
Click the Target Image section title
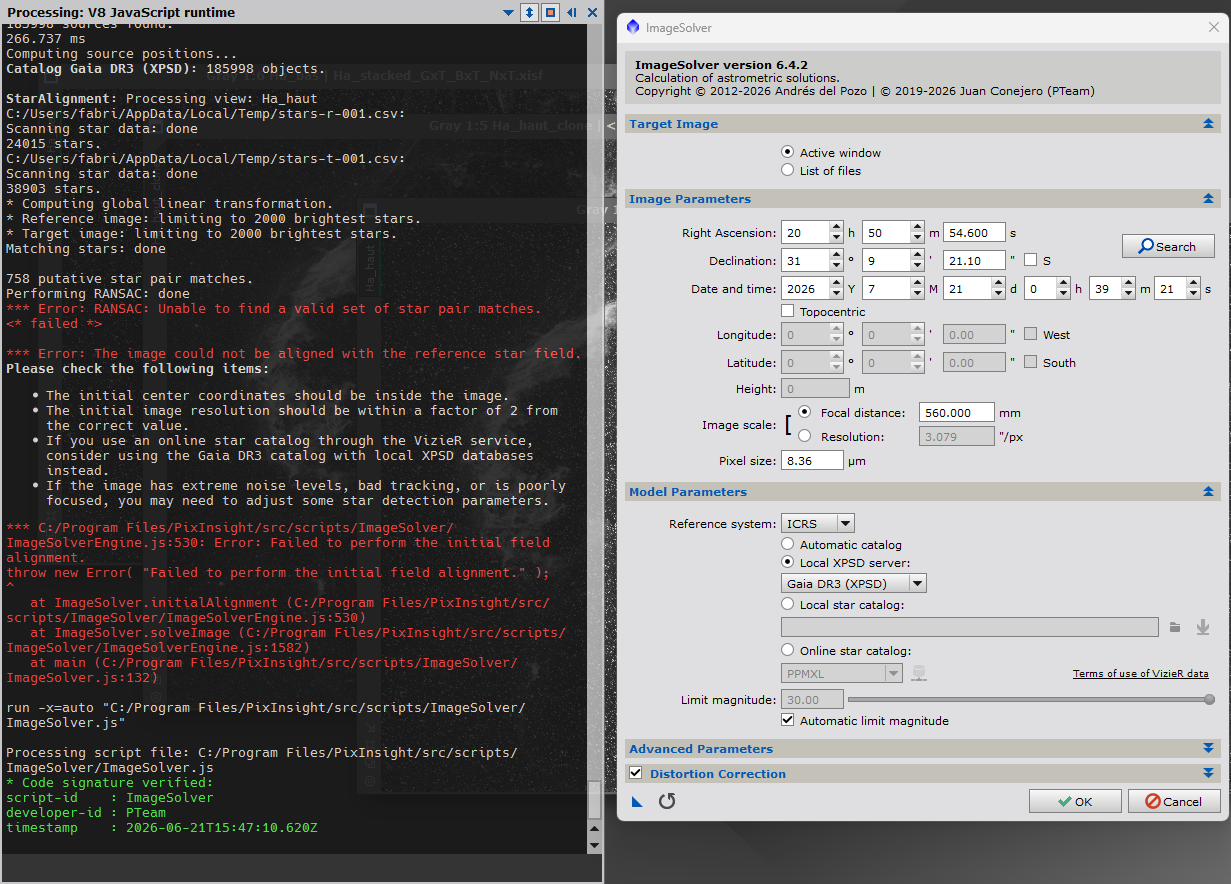click(673, 124)
